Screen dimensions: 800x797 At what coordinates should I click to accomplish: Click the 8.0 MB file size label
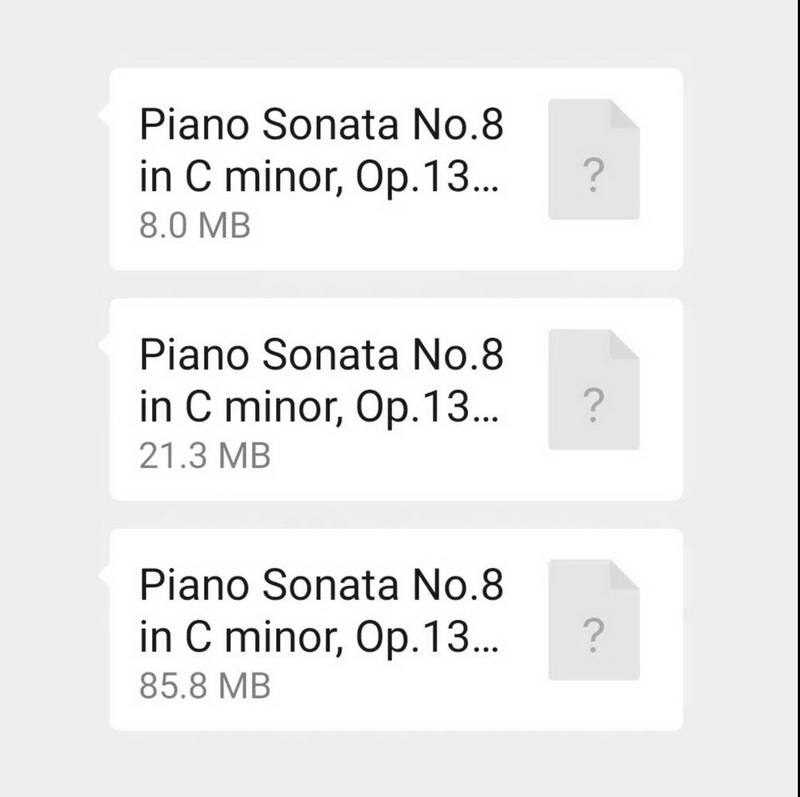click(x=195, y=226)
